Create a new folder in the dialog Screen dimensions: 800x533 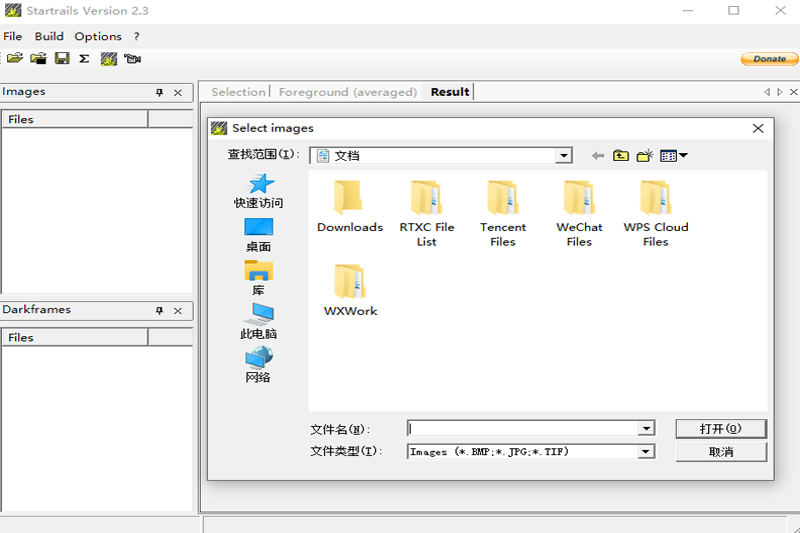pos(645,155)
